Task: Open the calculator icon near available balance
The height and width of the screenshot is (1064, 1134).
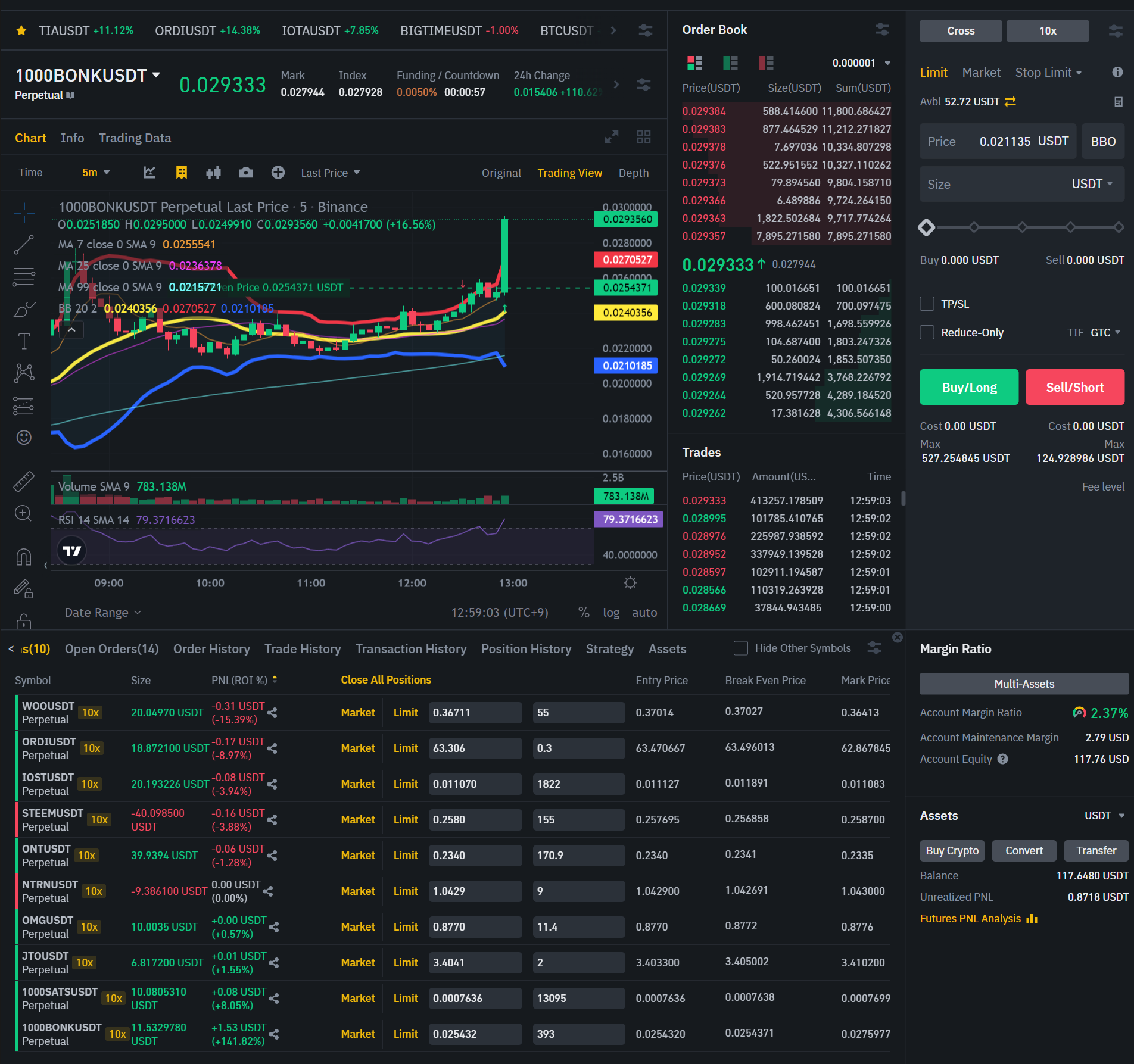Action: (x=1119, y=102)
